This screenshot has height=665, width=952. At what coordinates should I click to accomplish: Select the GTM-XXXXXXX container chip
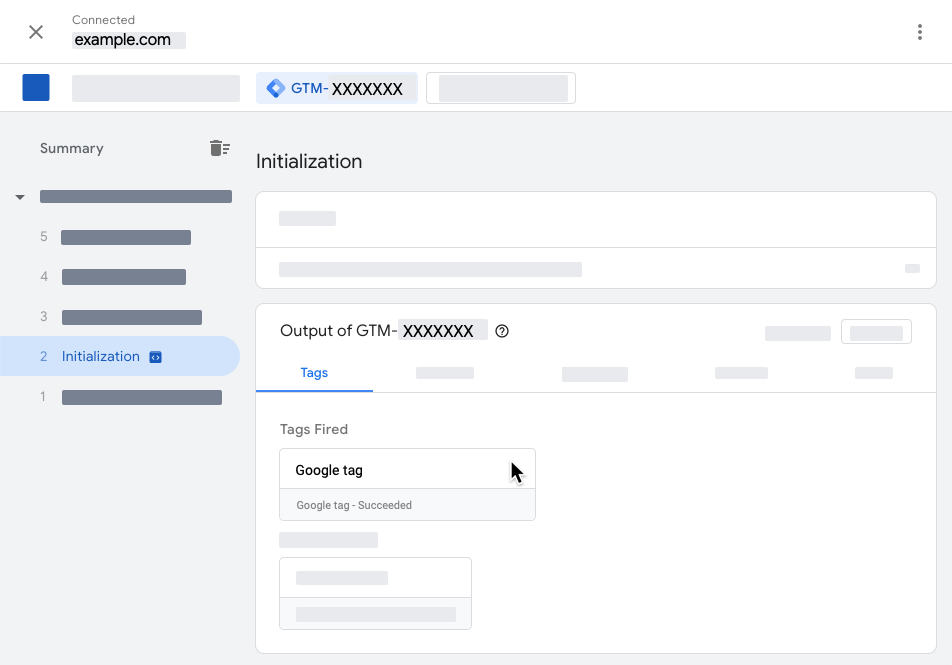pyautogui.click(x=337, y=88)
